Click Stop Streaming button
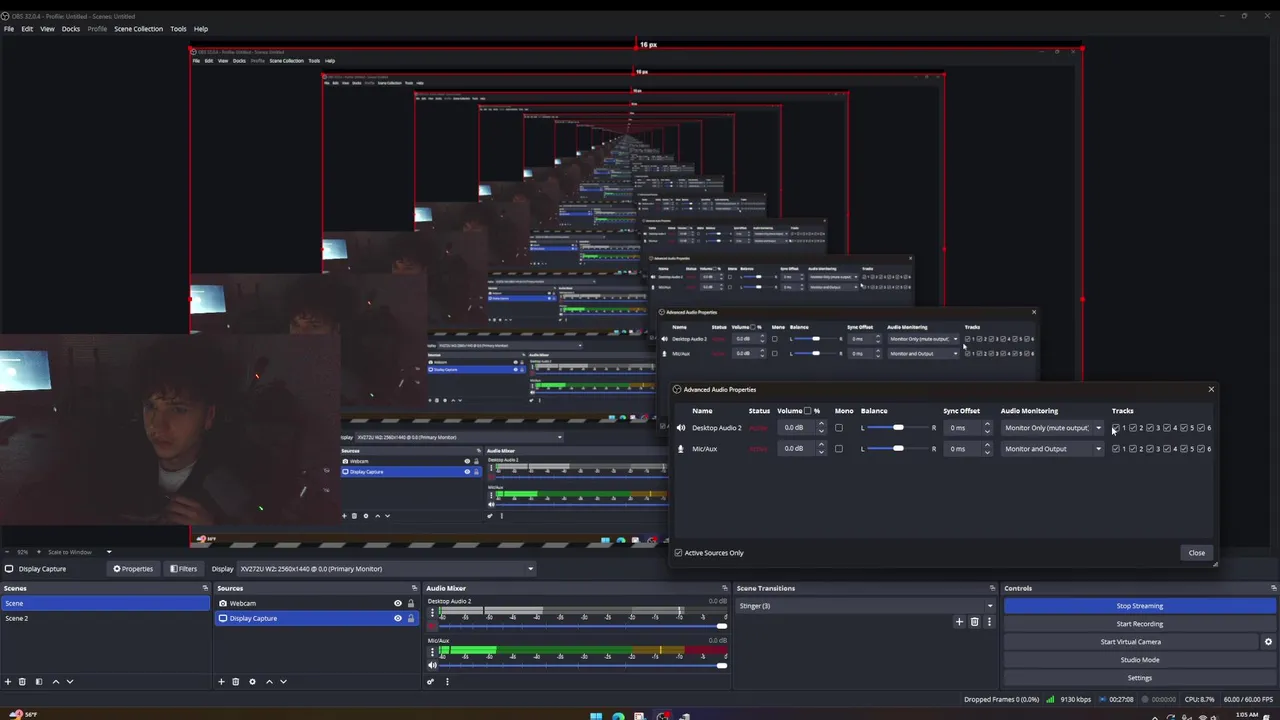This screenshot has width=1280, height=720. coord(1140,606)
